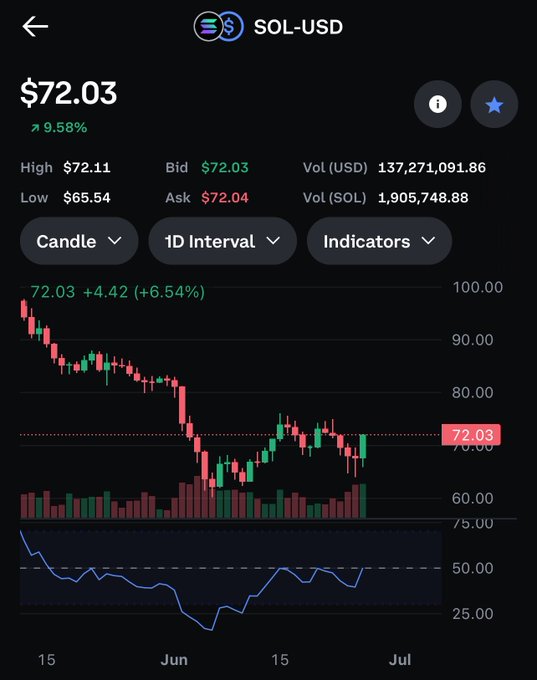The width and height of the screenshot is (537, 680).
Task: Go back using the left arrow
Action: tap(35, 26)
